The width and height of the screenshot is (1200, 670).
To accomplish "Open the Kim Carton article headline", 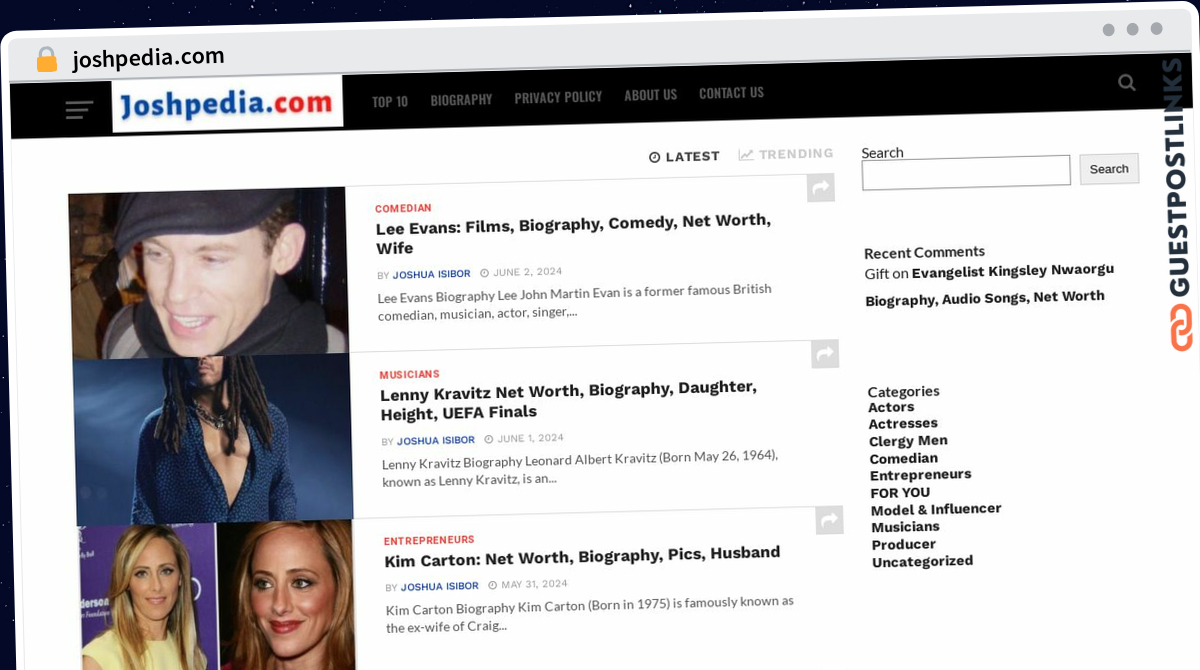I will tap(582, 556).
